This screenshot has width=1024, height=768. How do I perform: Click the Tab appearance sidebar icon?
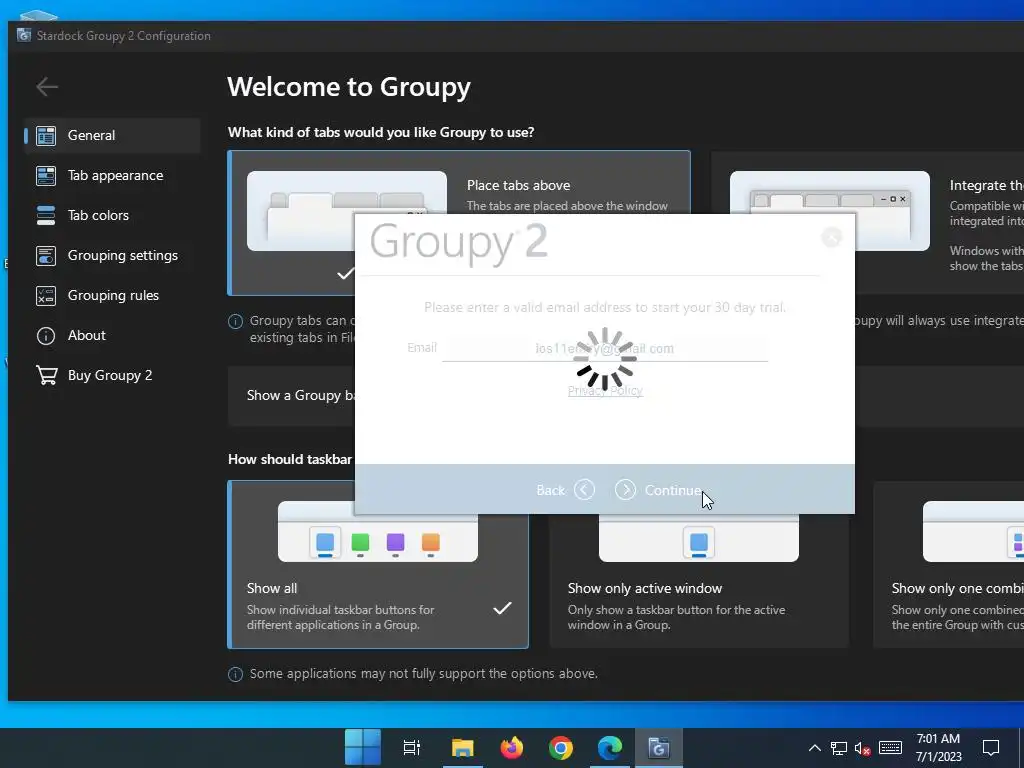pos(46,175)
